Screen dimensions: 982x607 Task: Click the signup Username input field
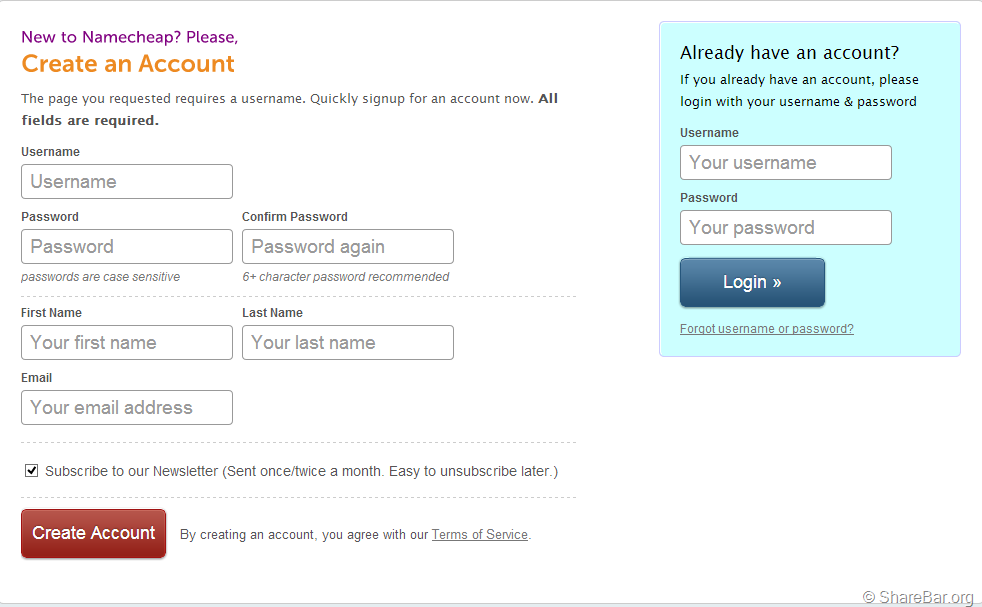pos(127,182)
